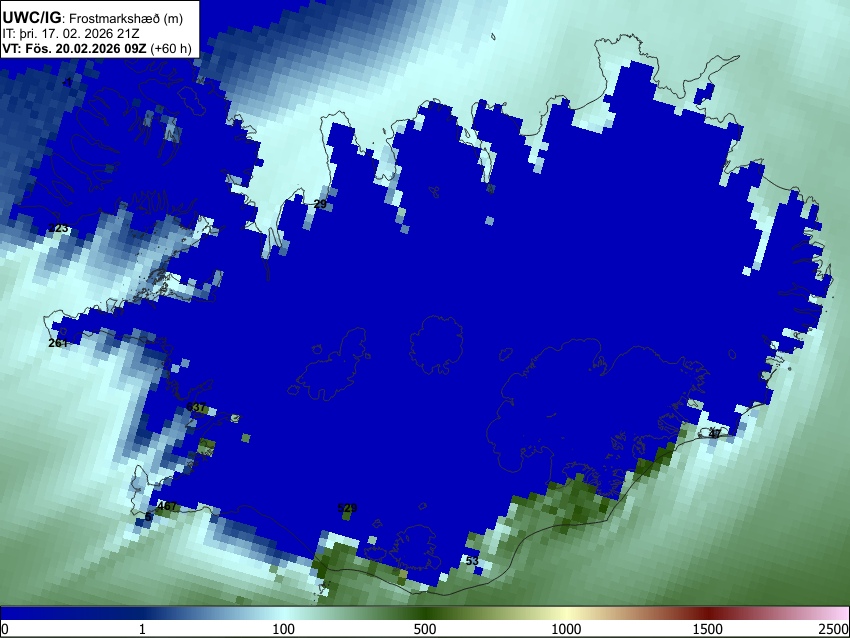Screen dimensions: 850x638
Task: Click the map value '529' in south Iceland
Action: pyautogui.click(x=347, y=508)
